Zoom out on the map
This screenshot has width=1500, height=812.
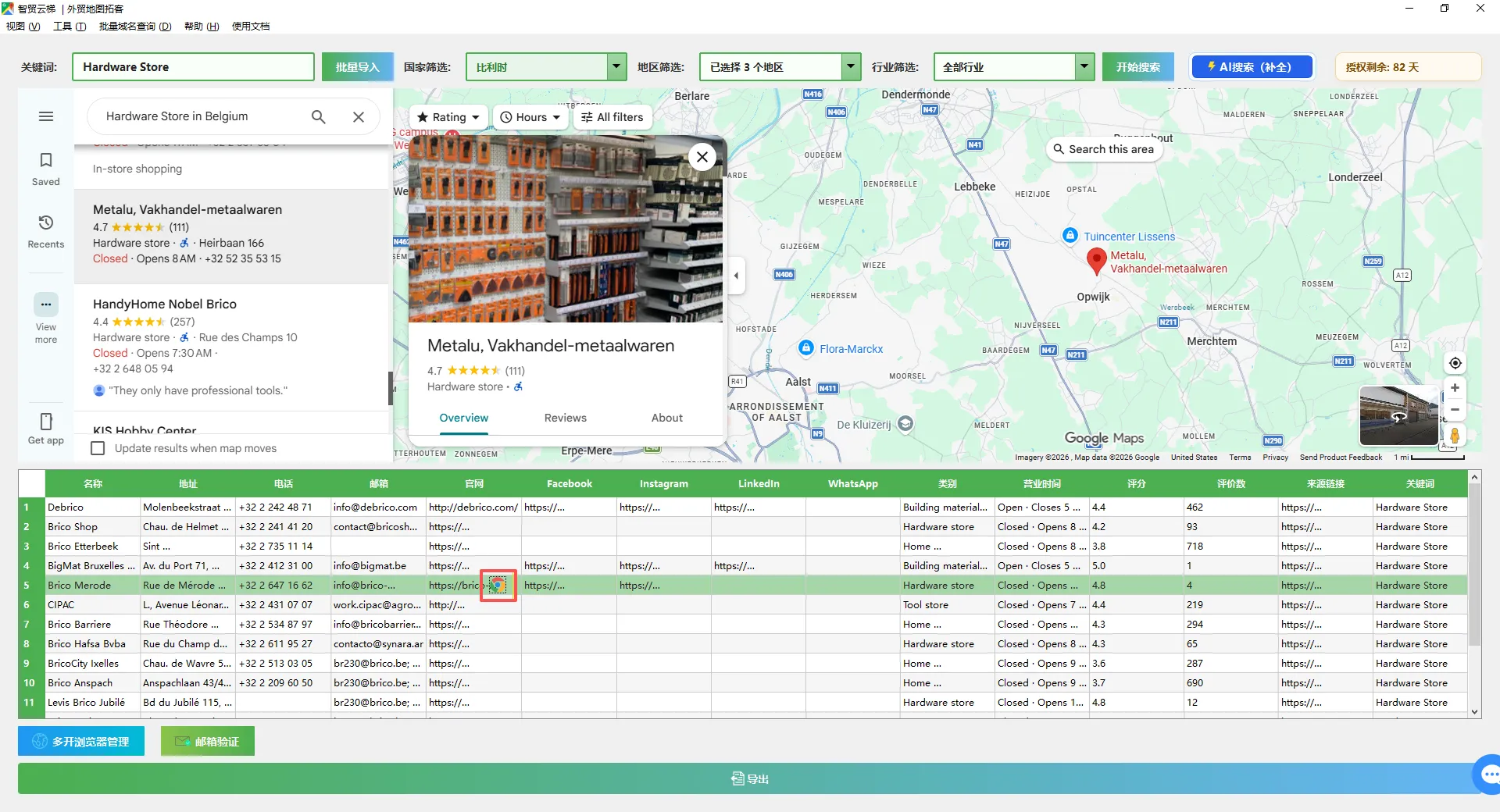[x=1455, y=409]
